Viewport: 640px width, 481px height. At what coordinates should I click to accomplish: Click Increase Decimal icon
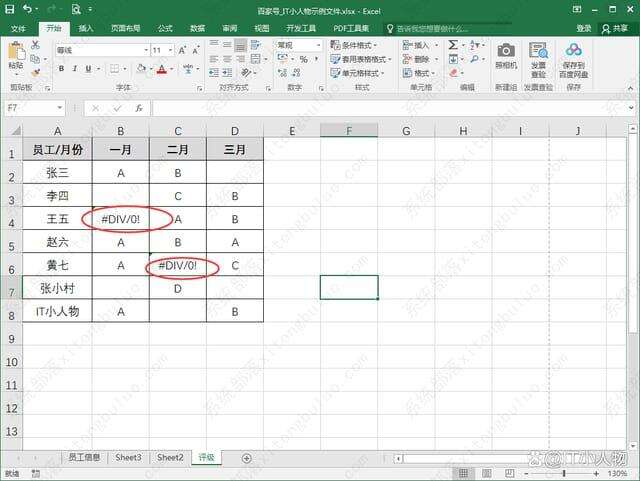click(282, 73)
